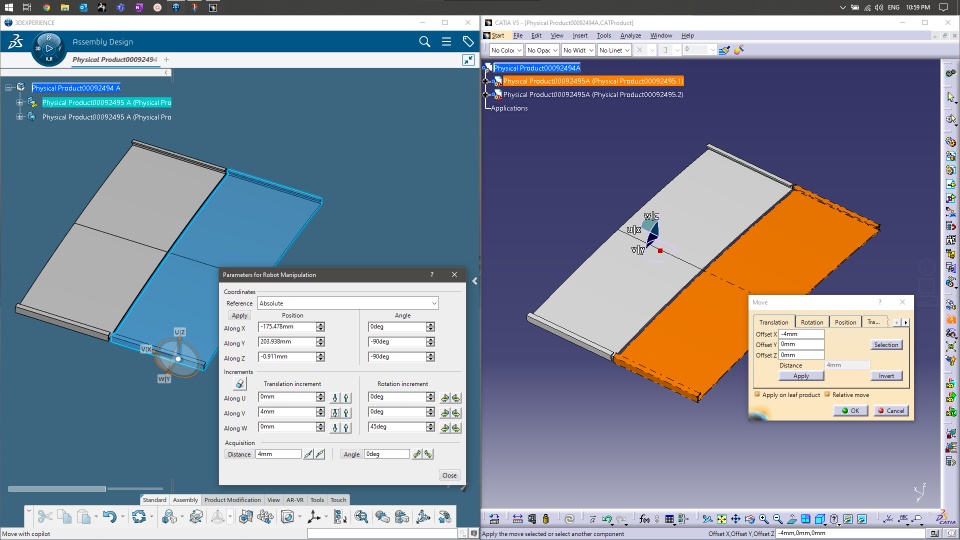Click the Along X position stepper
The image size is (960, 540).
point(320,327)
